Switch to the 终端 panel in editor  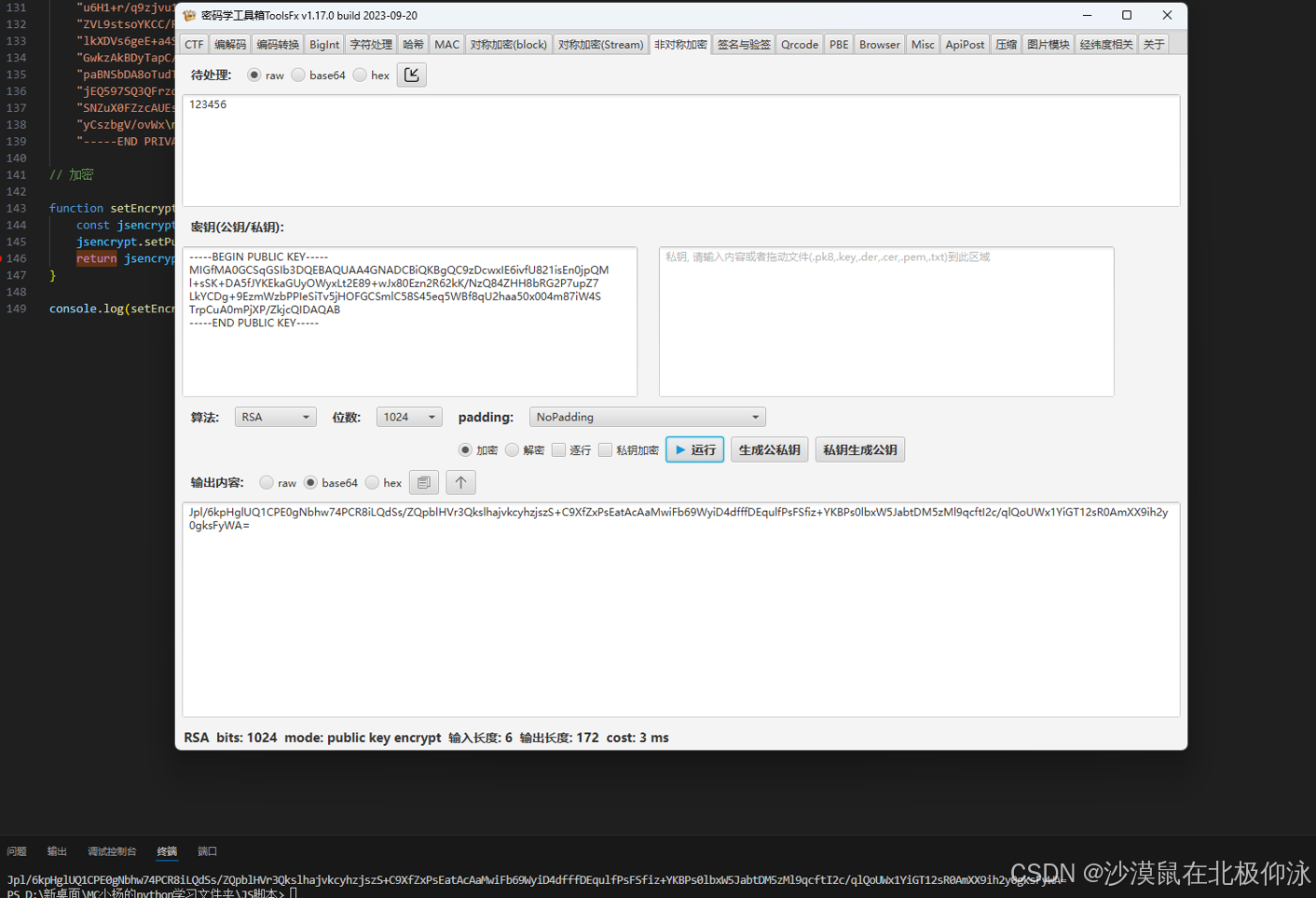pyautogui.click(x=166, y=850)
